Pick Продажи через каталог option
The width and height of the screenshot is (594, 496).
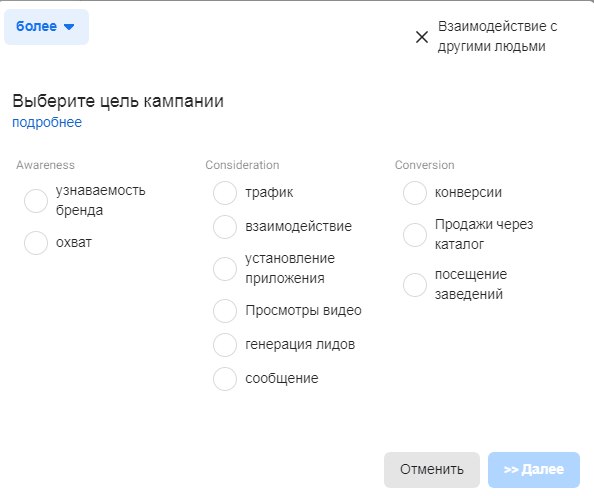[415, 235]
